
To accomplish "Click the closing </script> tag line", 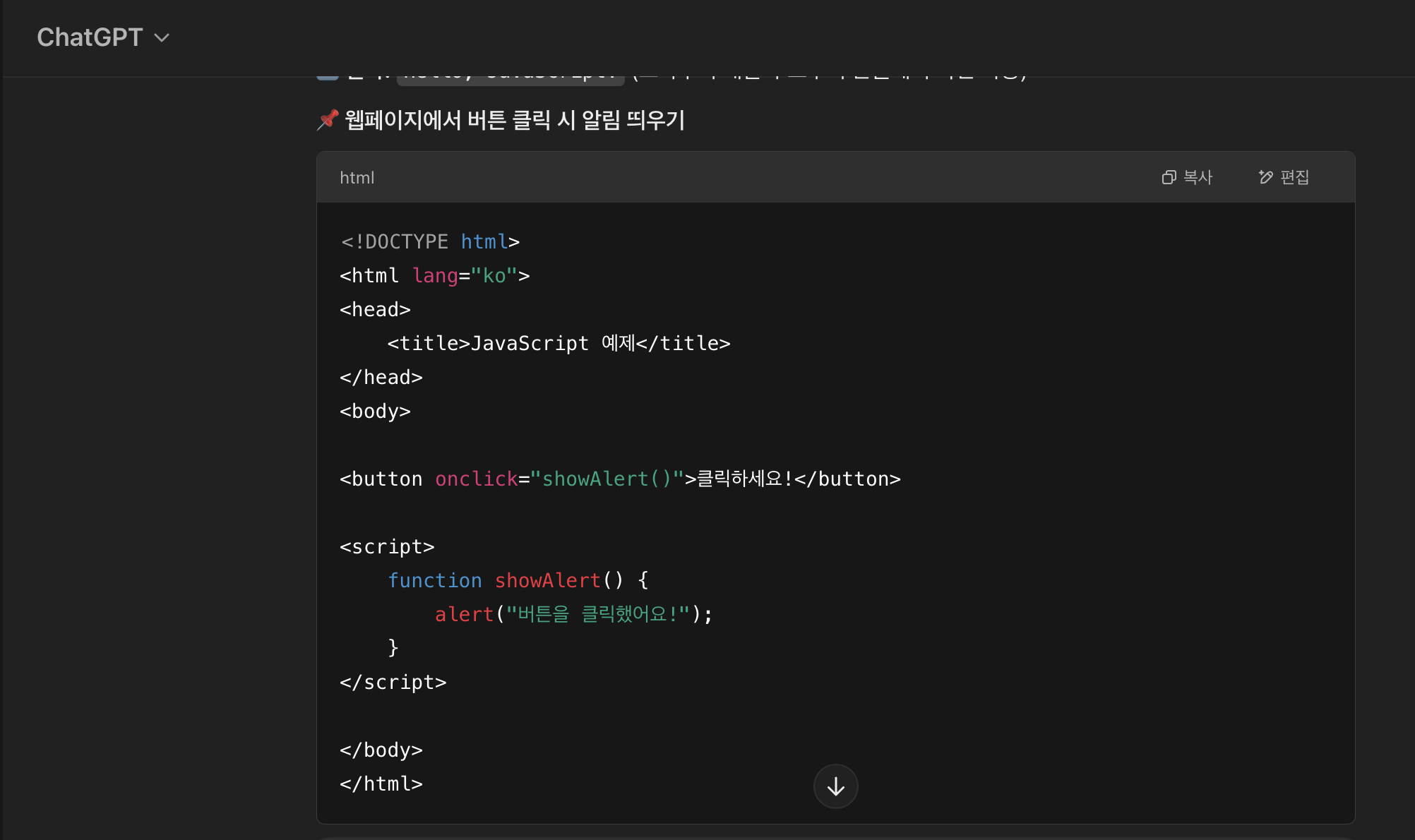I will pos(393,683).
